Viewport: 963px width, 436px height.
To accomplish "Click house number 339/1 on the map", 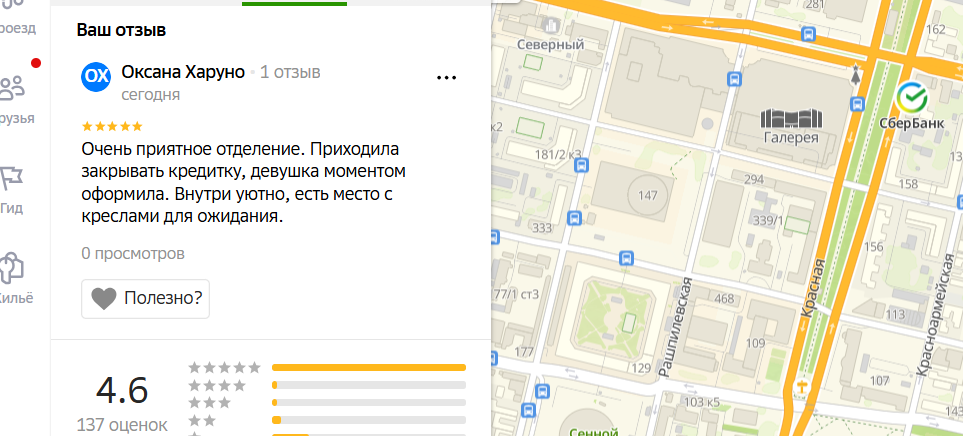I will click(769, 221).
